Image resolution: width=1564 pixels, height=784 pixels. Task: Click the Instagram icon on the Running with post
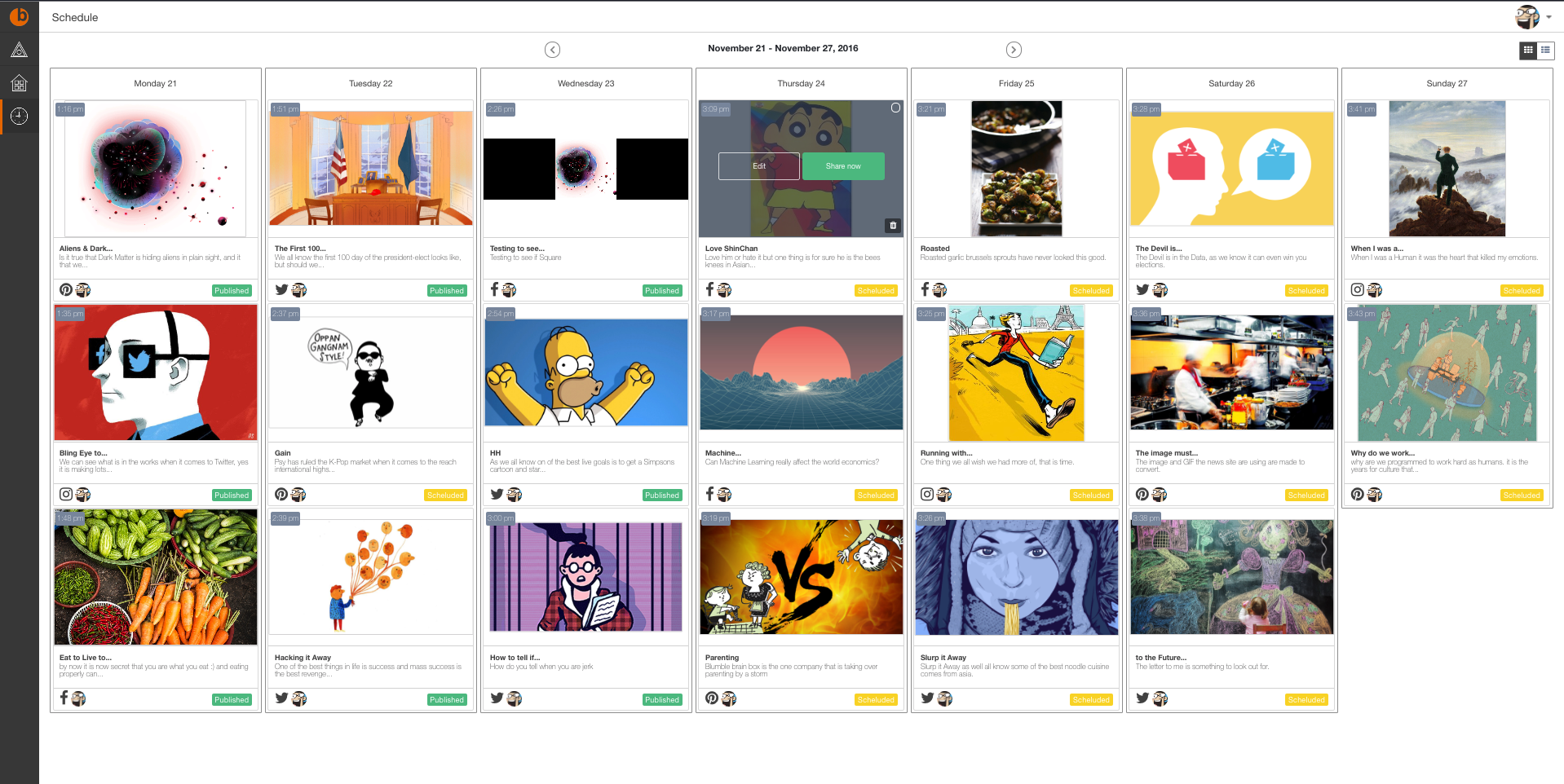927,494
